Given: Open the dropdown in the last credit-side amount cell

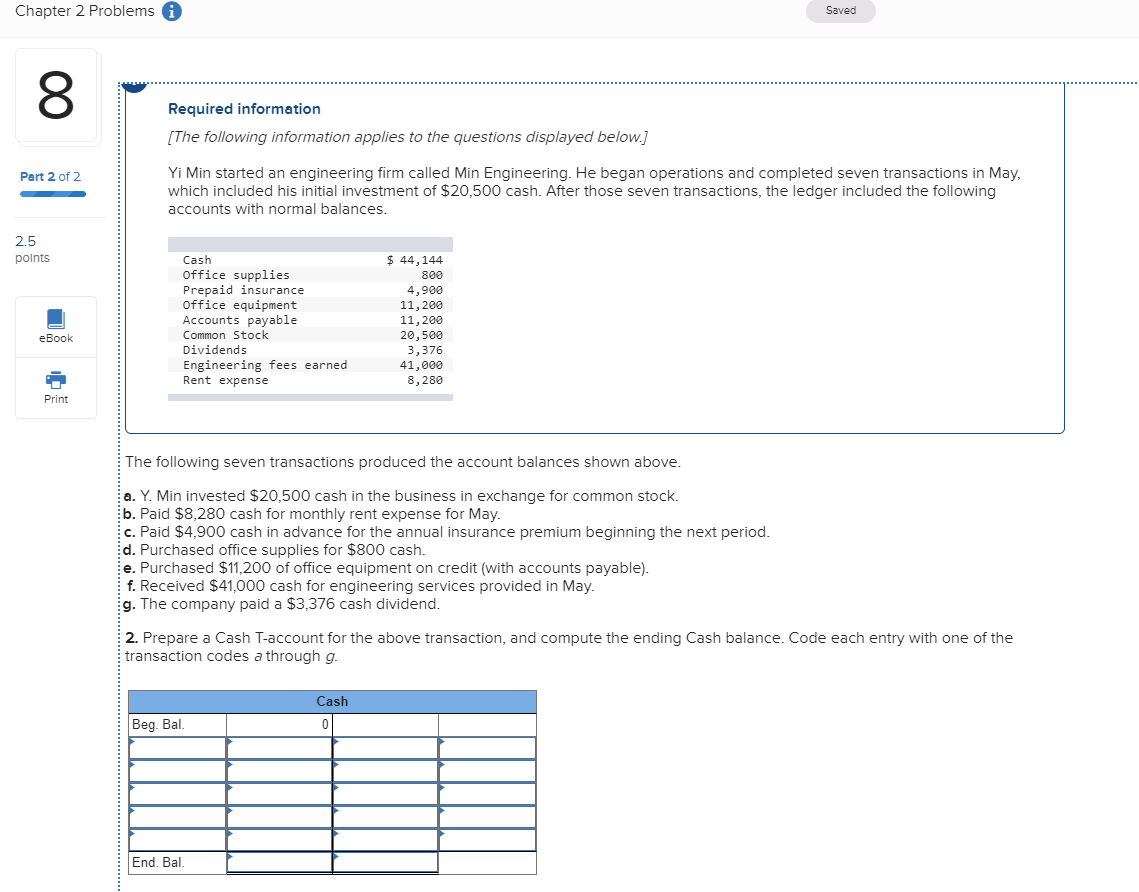Looking at the screenshot, I should [487, 839].
